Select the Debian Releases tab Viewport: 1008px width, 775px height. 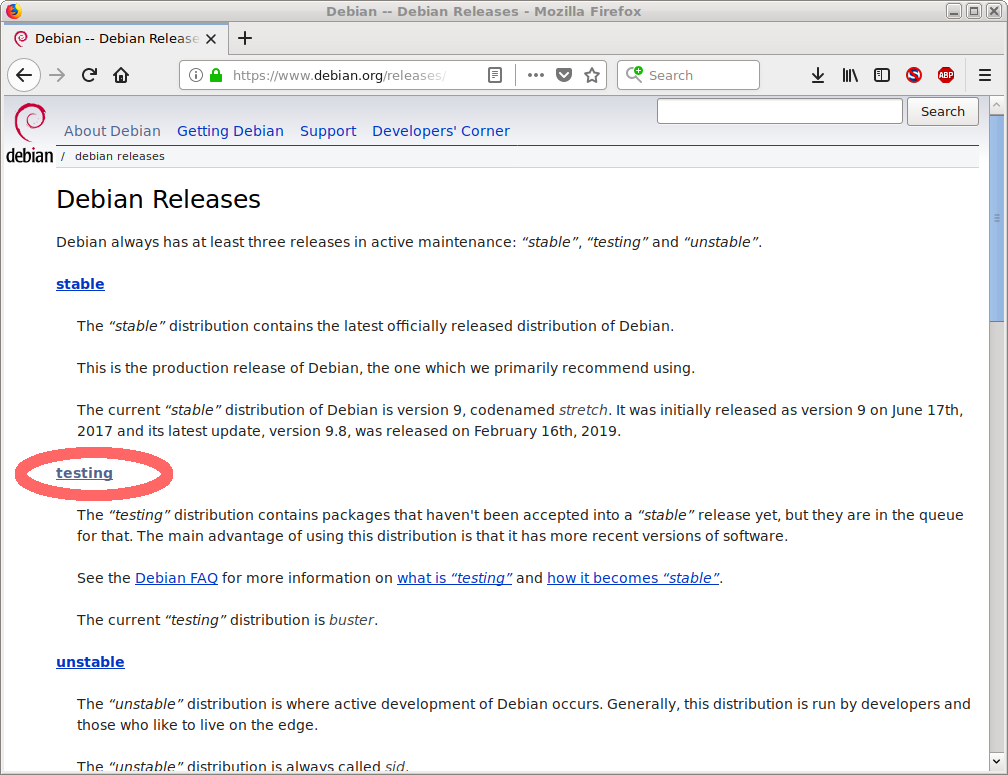116,39
